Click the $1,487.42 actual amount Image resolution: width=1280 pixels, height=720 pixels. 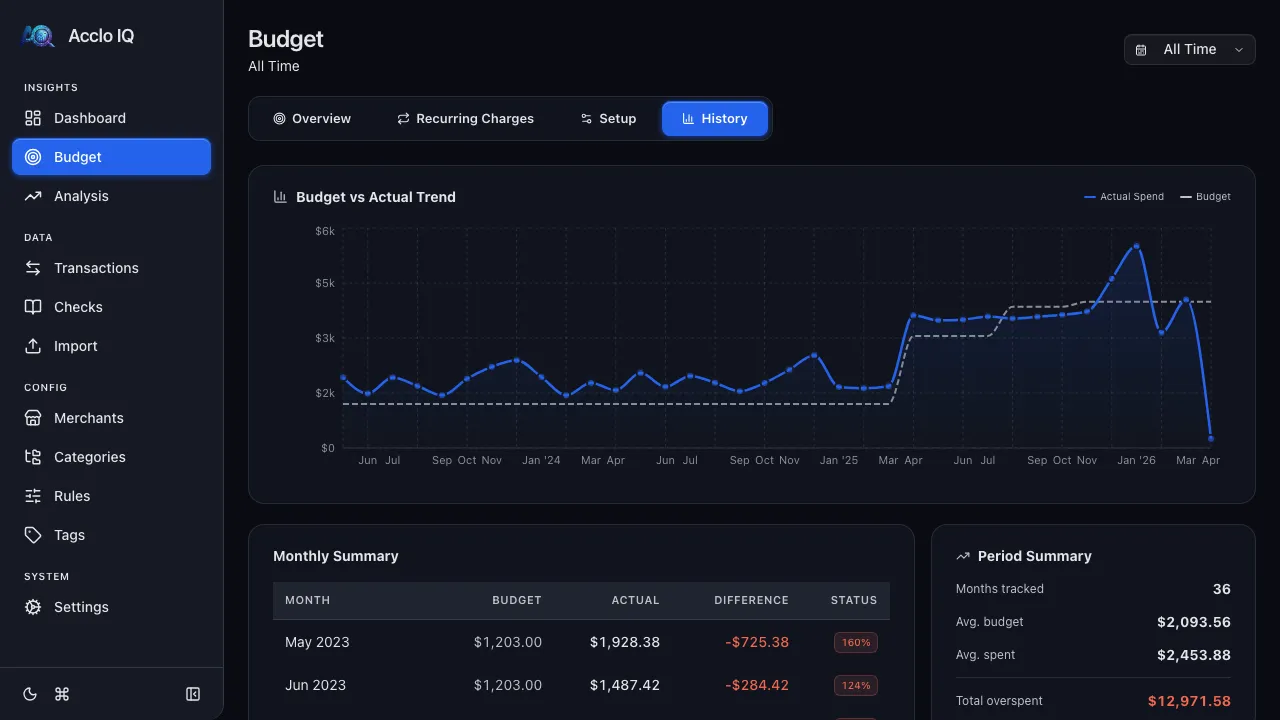point(625,685)
